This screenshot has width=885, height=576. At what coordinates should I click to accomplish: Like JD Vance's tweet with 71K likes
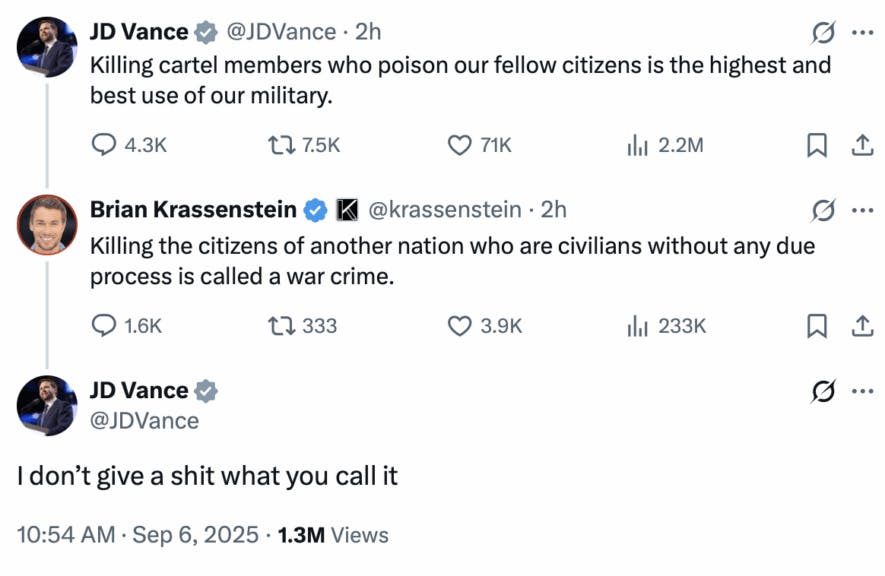tap(459, 145)
